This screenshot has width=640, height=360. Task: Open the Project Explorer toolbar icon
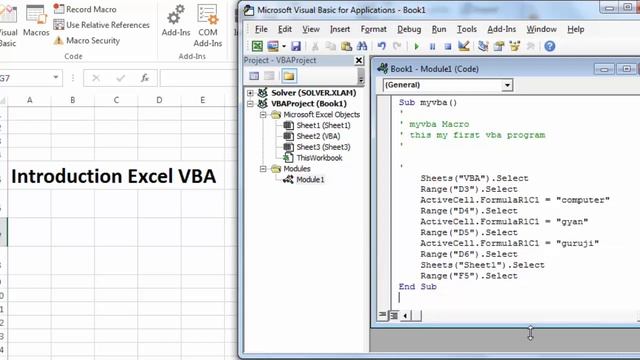click(x=483, y=46)
